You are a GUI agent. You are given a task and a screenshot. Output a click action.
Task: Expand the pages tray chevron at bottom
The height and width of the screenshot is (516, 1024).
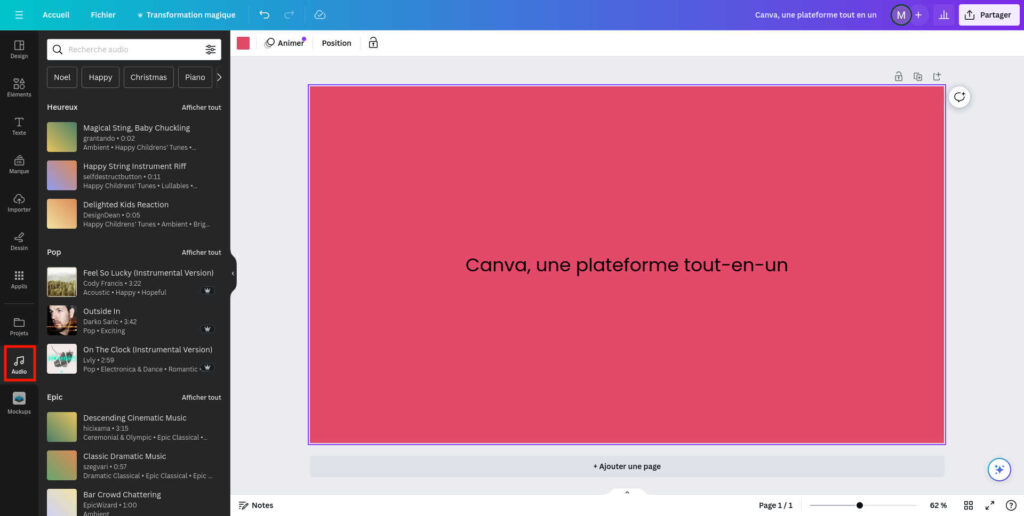coord(627,492)
